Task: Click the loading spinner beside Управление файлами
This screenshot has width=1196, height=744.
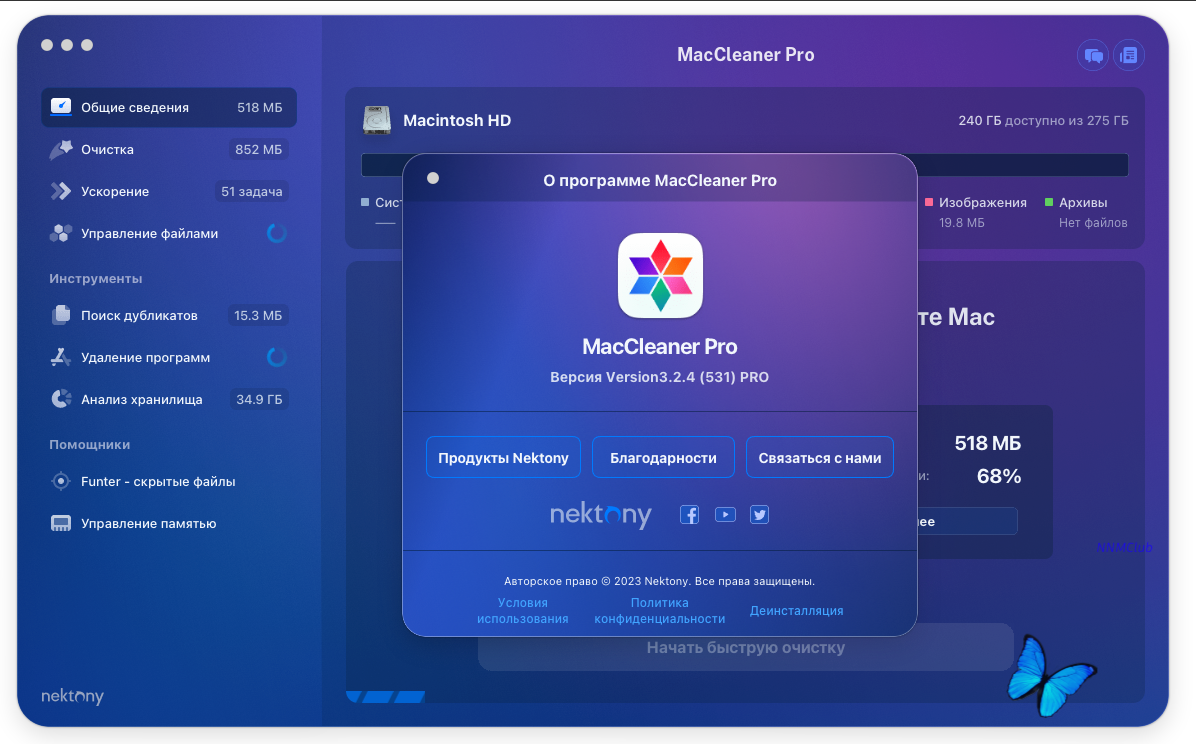Action: click(277, 234)
